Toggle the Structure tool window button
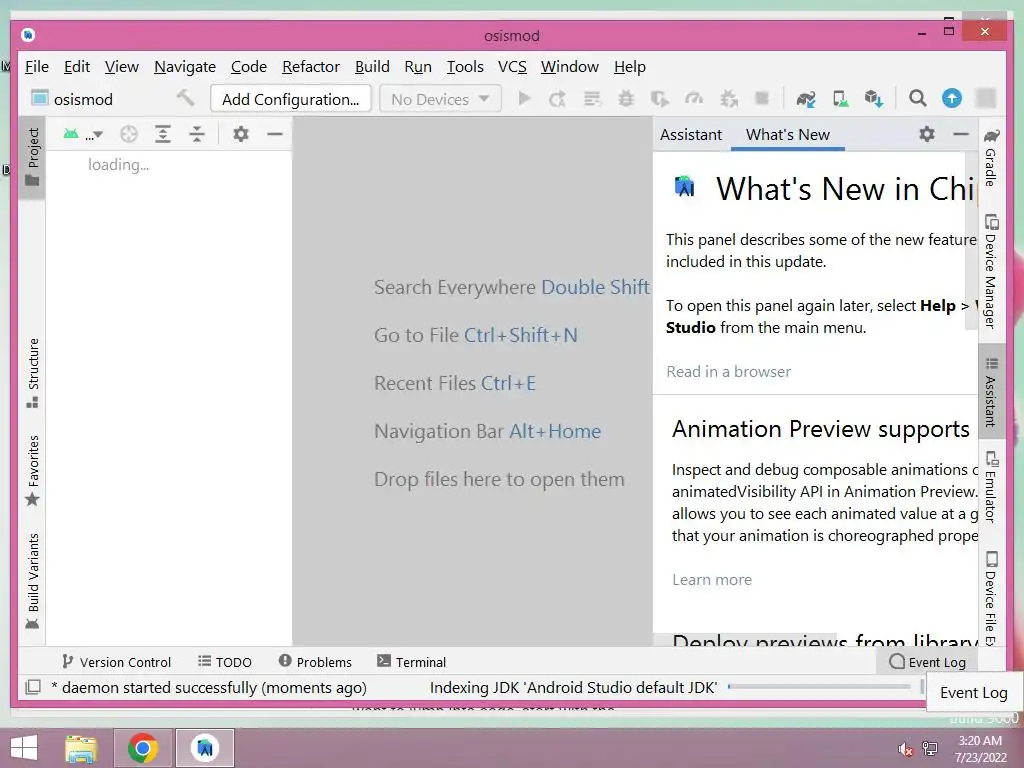Viewport: 1024px width, 768px height. (x=33, y=372)
